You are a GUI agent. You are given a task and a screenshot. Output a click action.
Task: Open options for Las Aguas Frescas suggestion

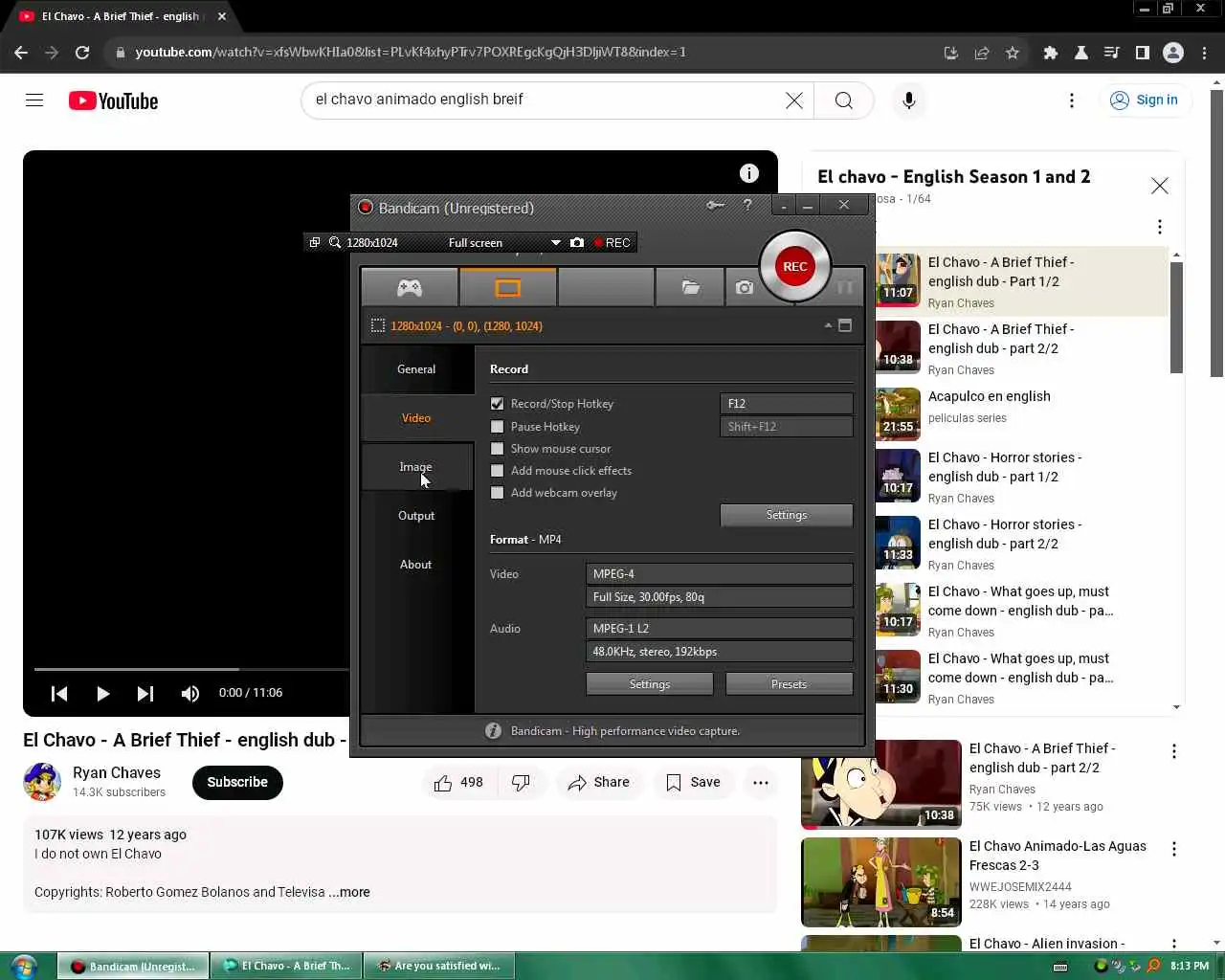click(1174, 849)
